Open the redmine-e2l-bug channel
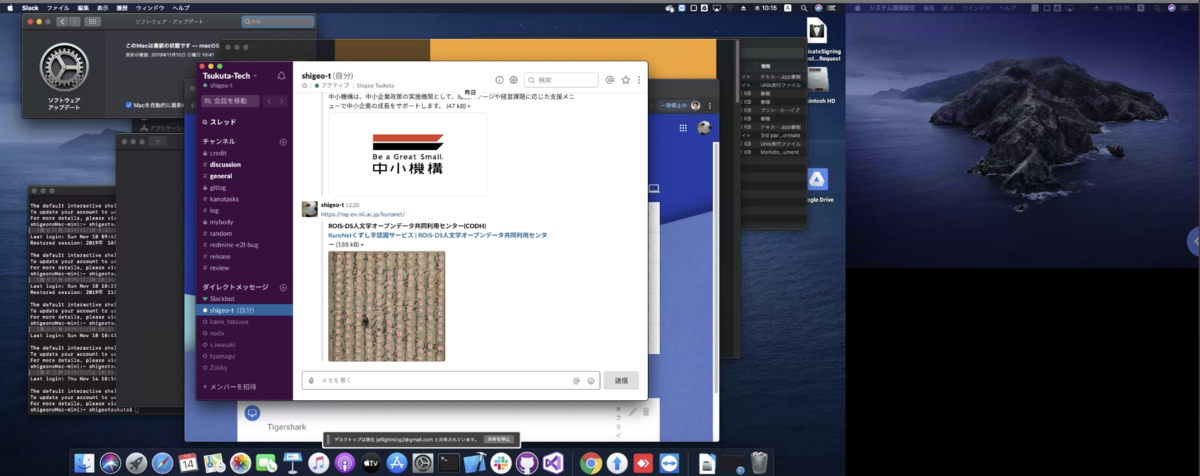Viewport: 1200px width, 476px height. [236, 245]
